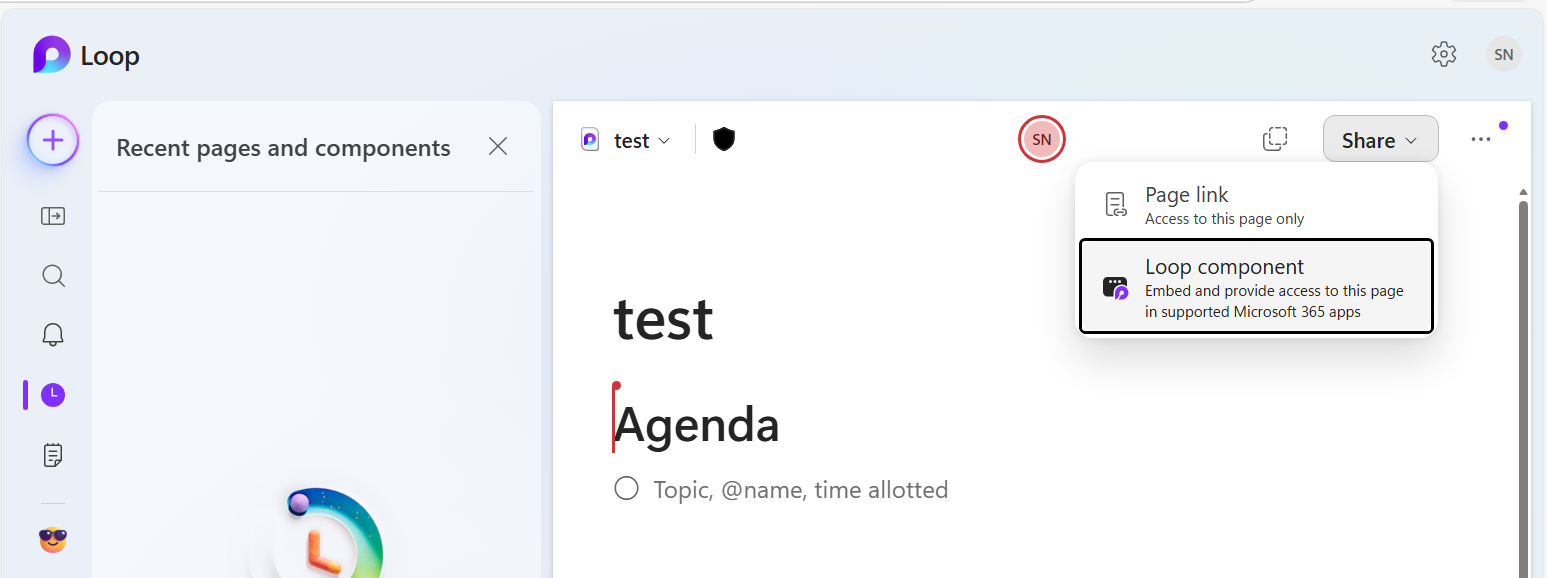Screen dimensions: 1547x578
Task: Click the copy as component icon
Action: (x=1275, y=139)
